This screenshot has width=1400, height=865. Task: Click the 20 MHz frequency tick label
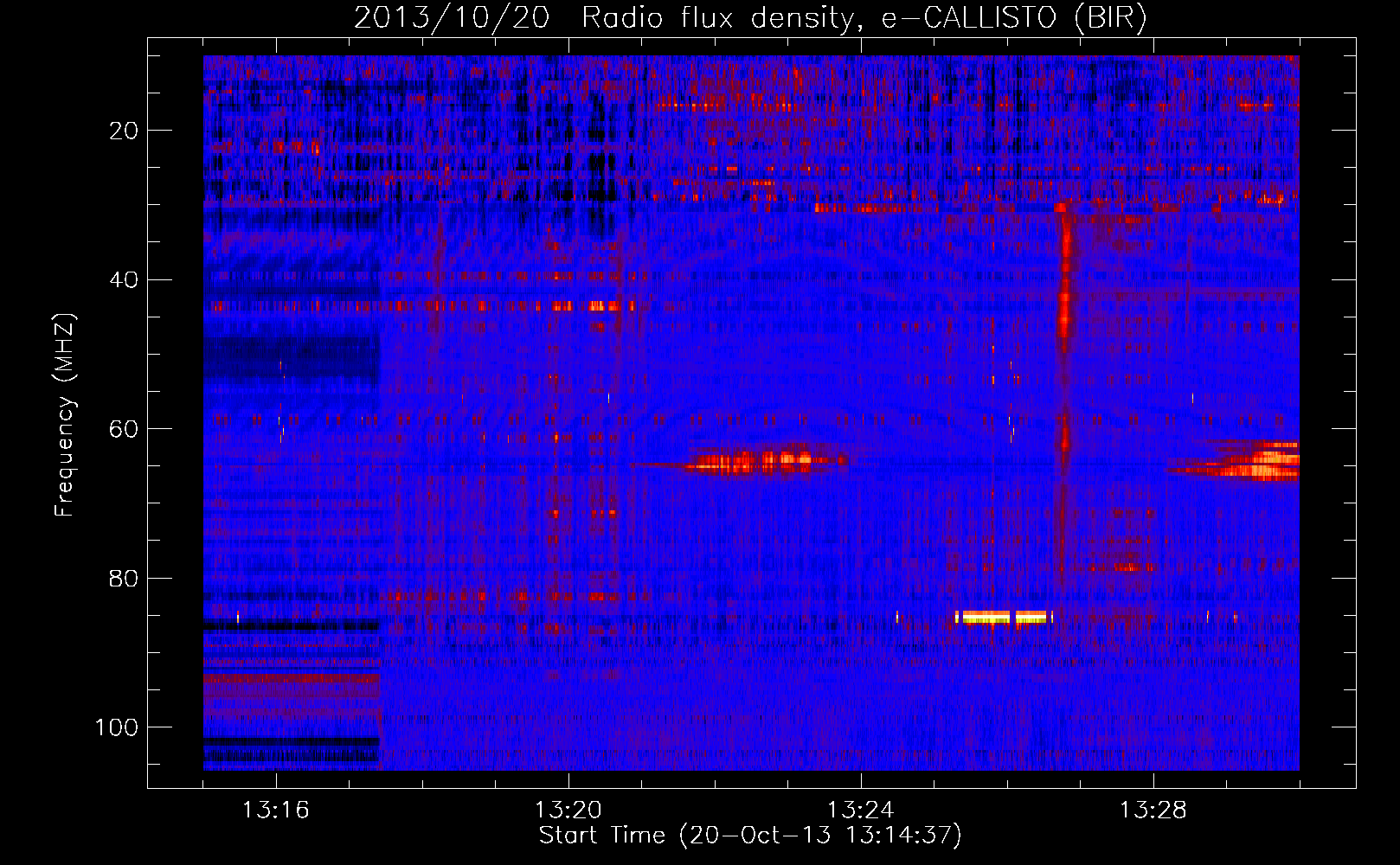pyautogui.click(x=124, y=131)
